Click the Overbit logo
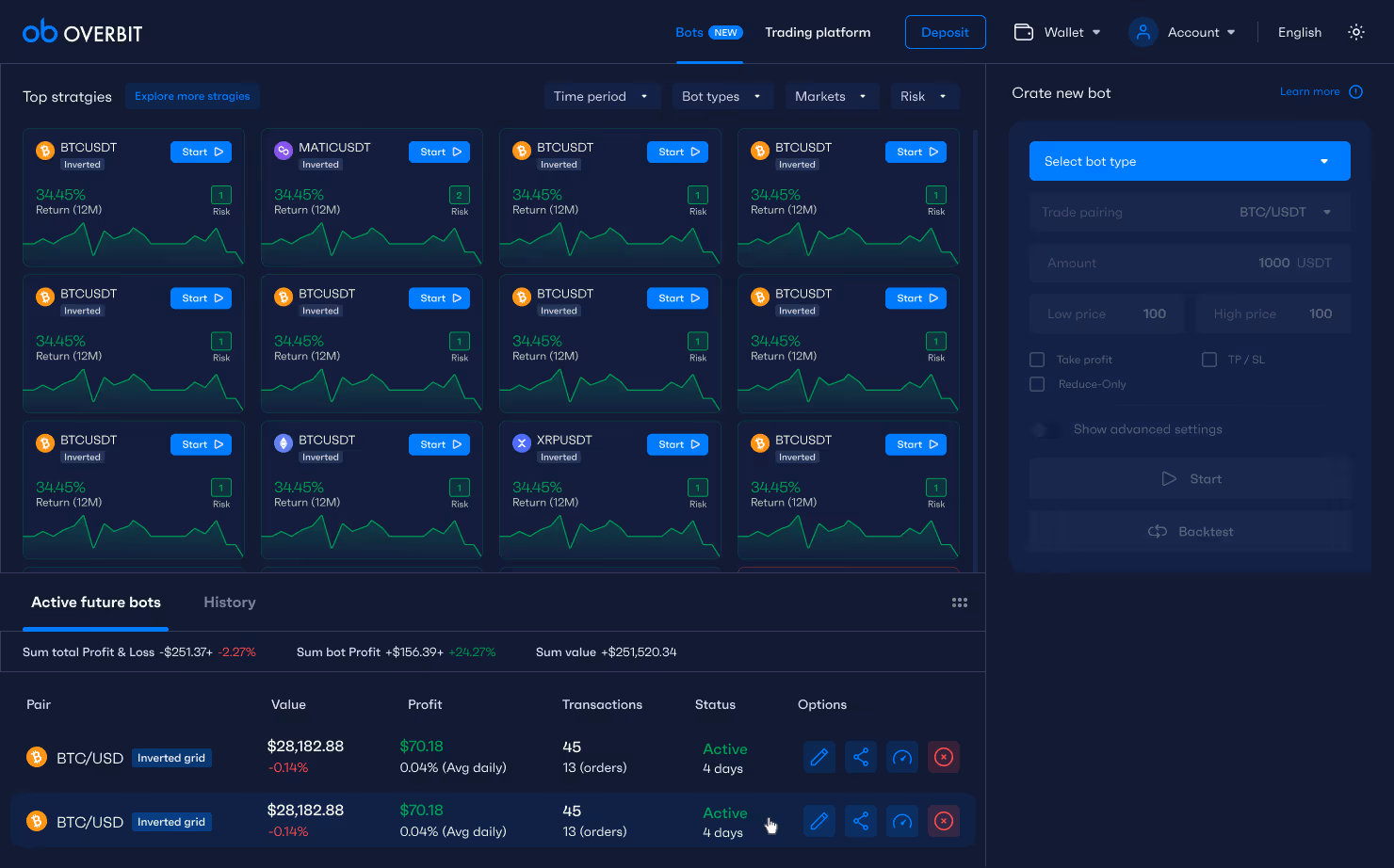 pyautogui.click(x=82, y=33)
